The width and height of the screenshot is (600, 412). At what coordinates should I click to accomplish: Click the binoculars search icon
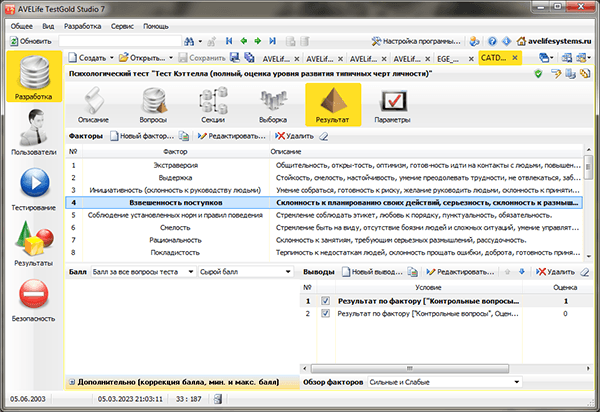point(189,41)
